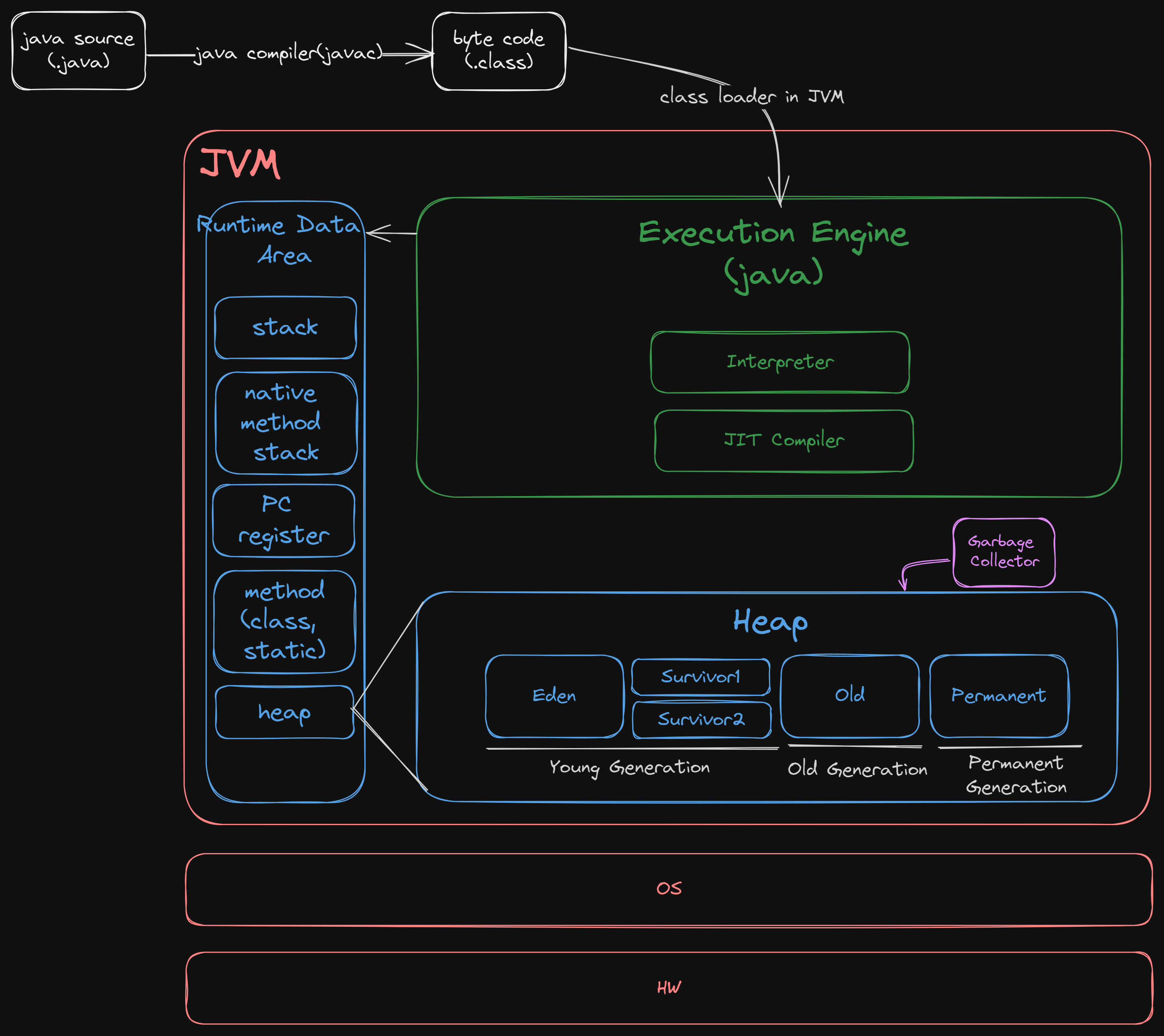This screenshot has width=1164, height=1036.
Task: Click the Eden box in Heap
Action: click(x=554, y=696)
